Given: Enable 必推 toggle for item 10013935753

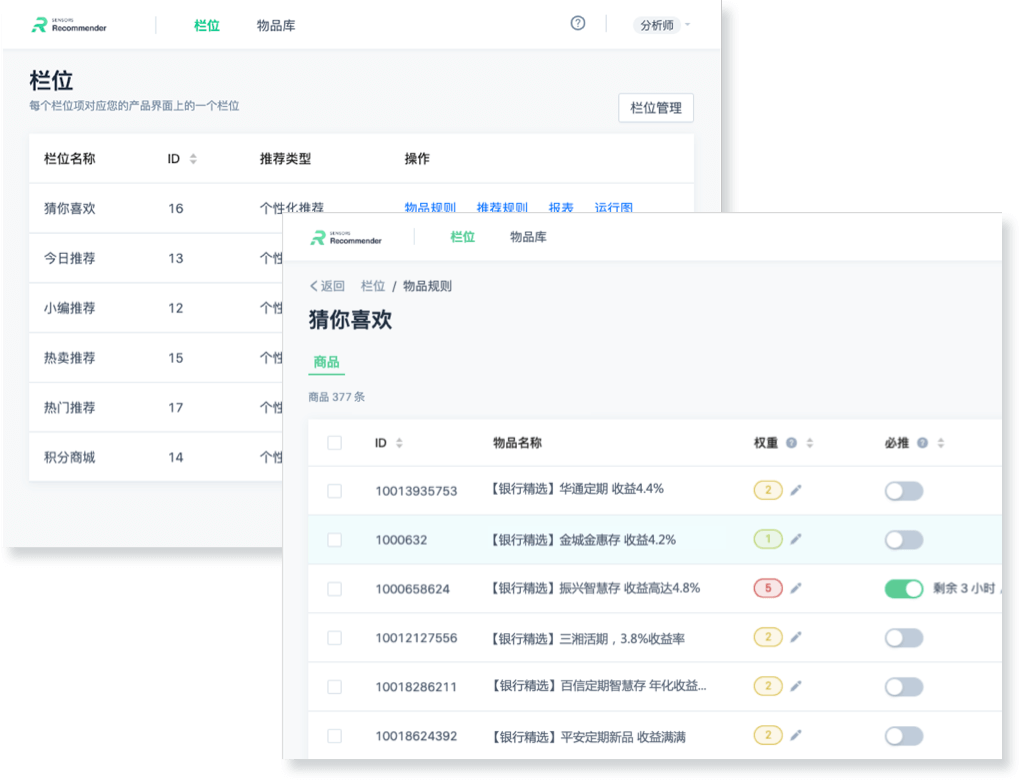Looking at the screenshot, I should pos(903,490).
